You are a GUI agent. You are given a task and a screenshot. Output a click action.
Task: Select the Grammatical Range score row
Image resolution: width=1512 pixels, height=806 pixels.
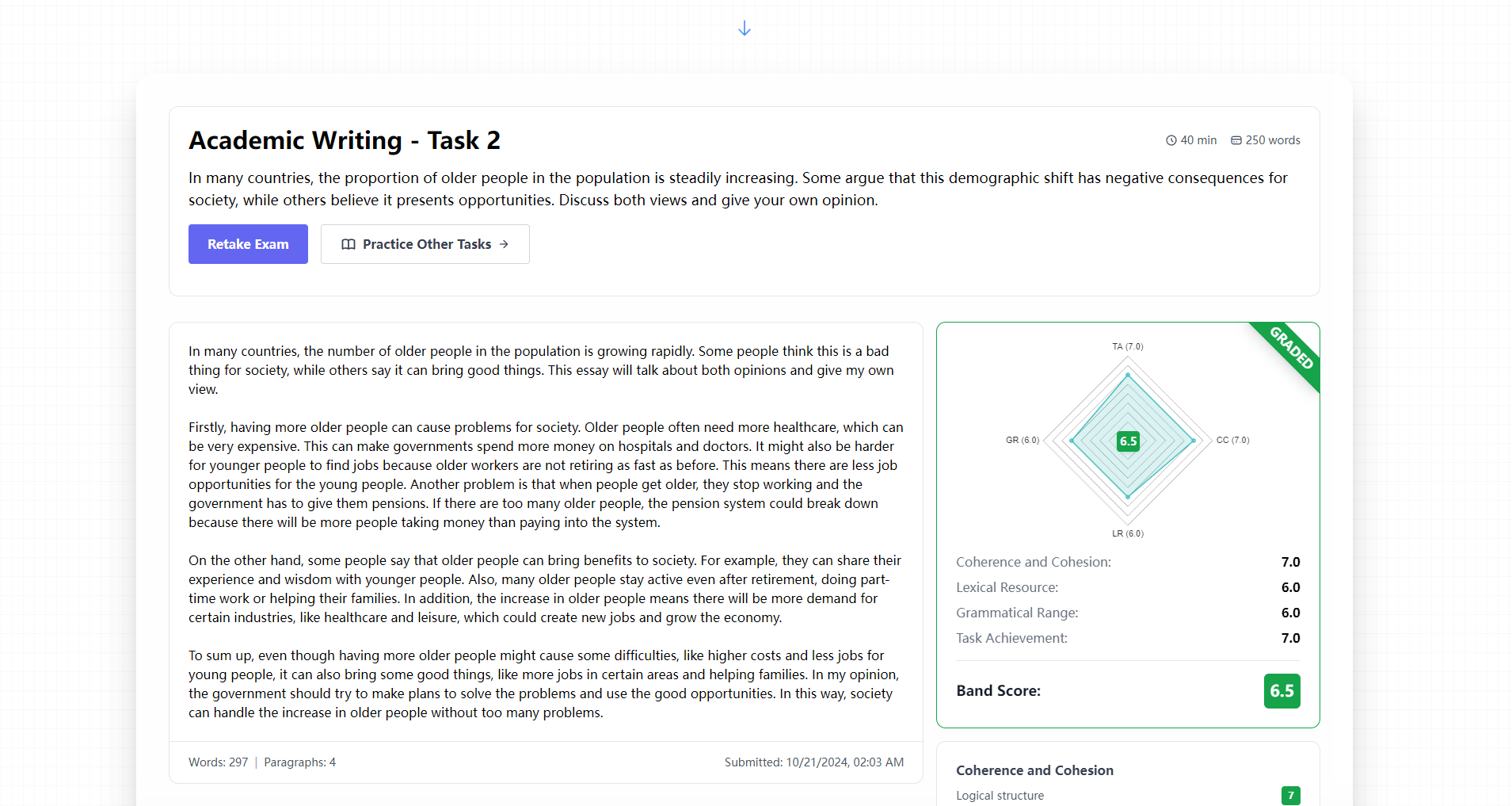[x=1127, y=613]
